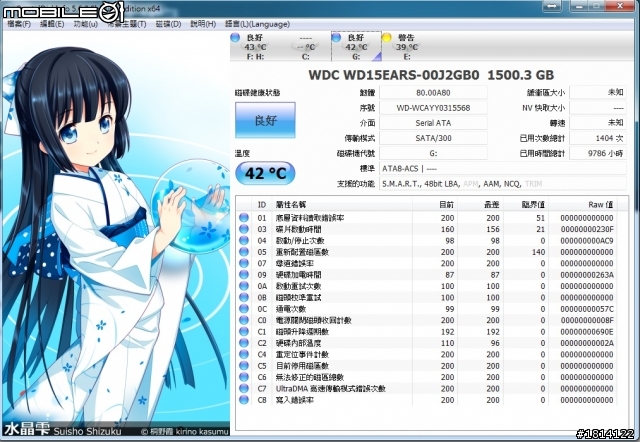Click the double-arrow button in title bar
The width and height of the screenshot is (640, 442).
pos(551,6)
